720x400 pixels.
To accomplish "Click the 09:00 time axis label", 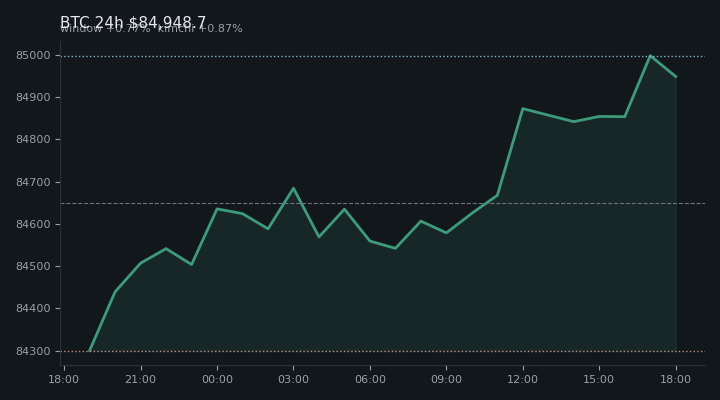I will pos(446,379).
